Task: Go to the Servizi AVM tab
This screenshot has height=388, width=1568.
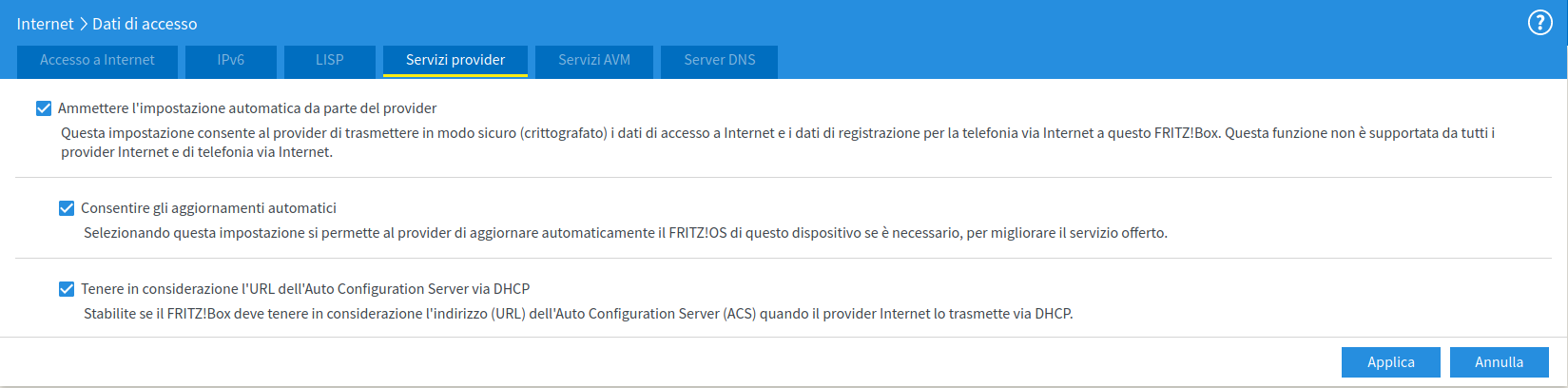Action: point(594,60)
